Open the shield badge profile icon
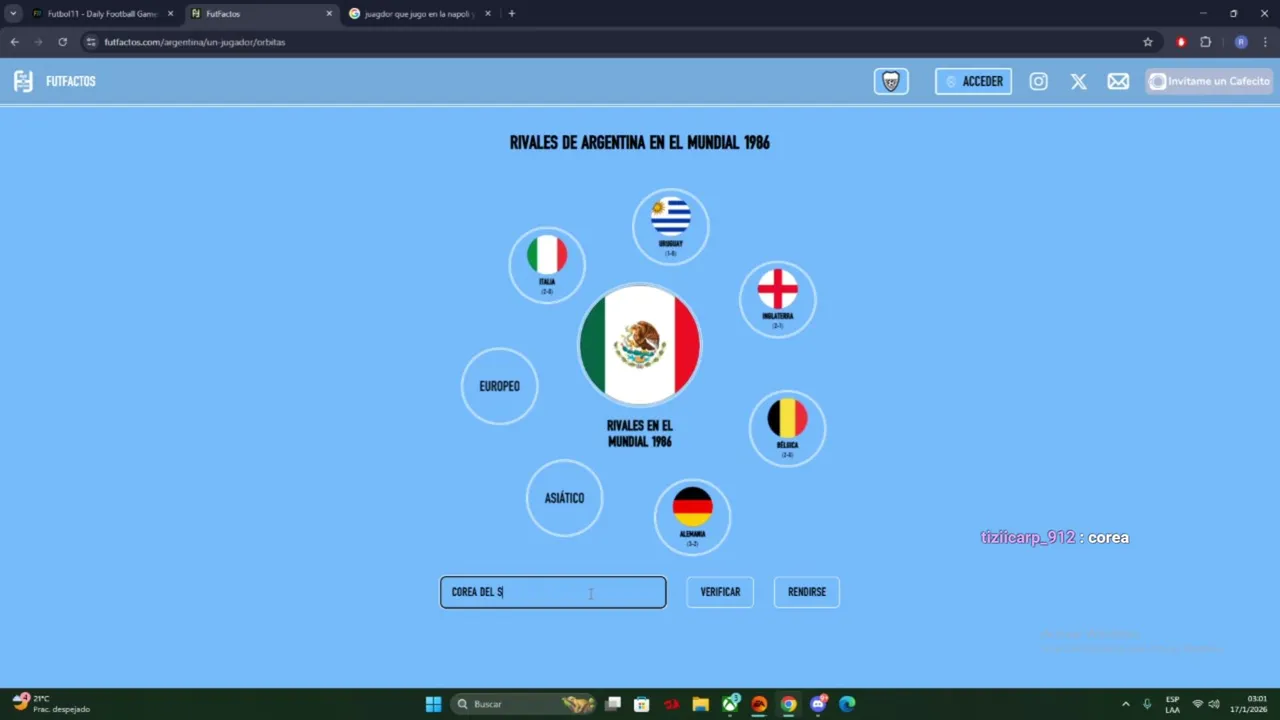This screenshot has width=1280, height=720. click(891, 82)
